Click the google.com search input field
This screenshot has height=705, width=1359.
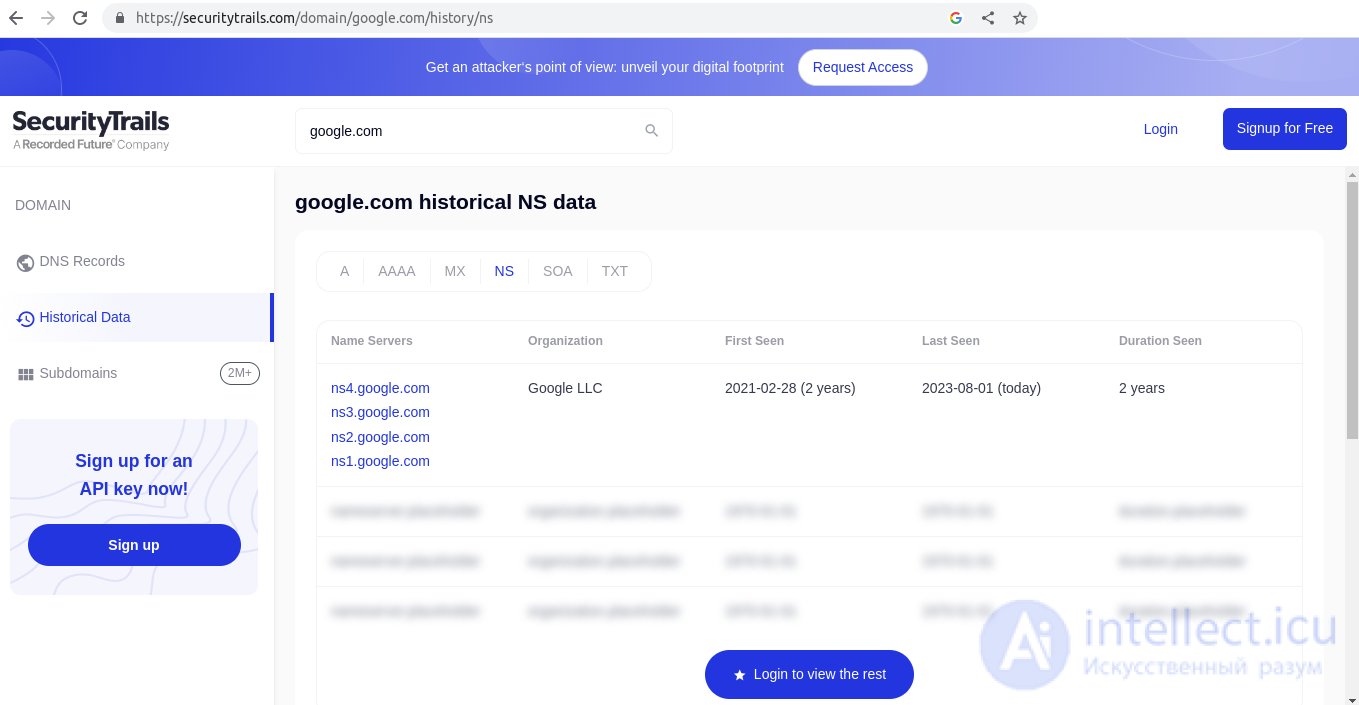coord(484,131)
